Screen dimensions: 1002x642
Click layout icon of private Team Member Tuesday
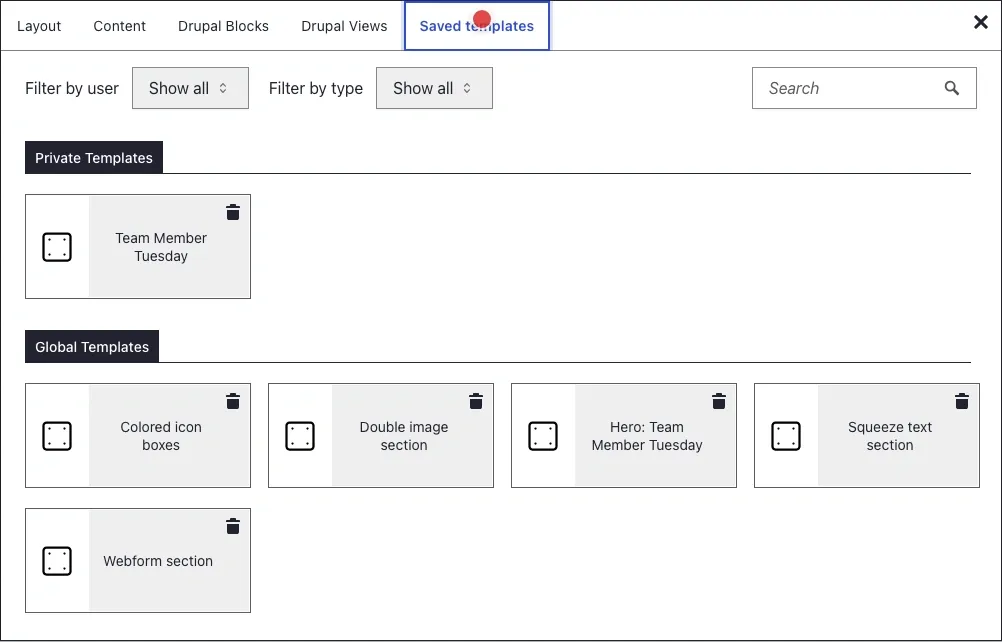coord(57,247)
